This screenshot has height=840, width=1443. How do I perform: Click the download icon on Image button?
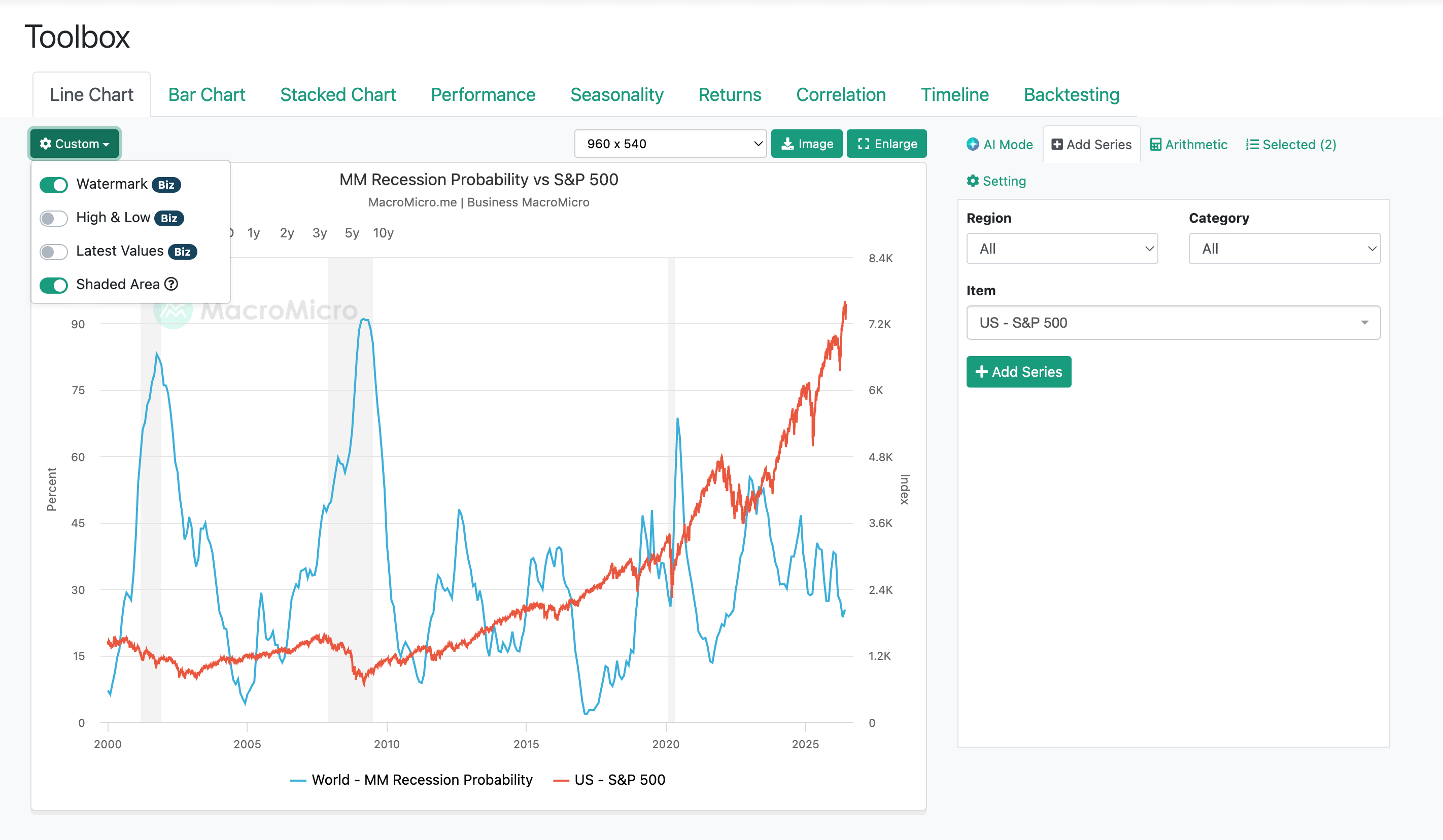787,144
